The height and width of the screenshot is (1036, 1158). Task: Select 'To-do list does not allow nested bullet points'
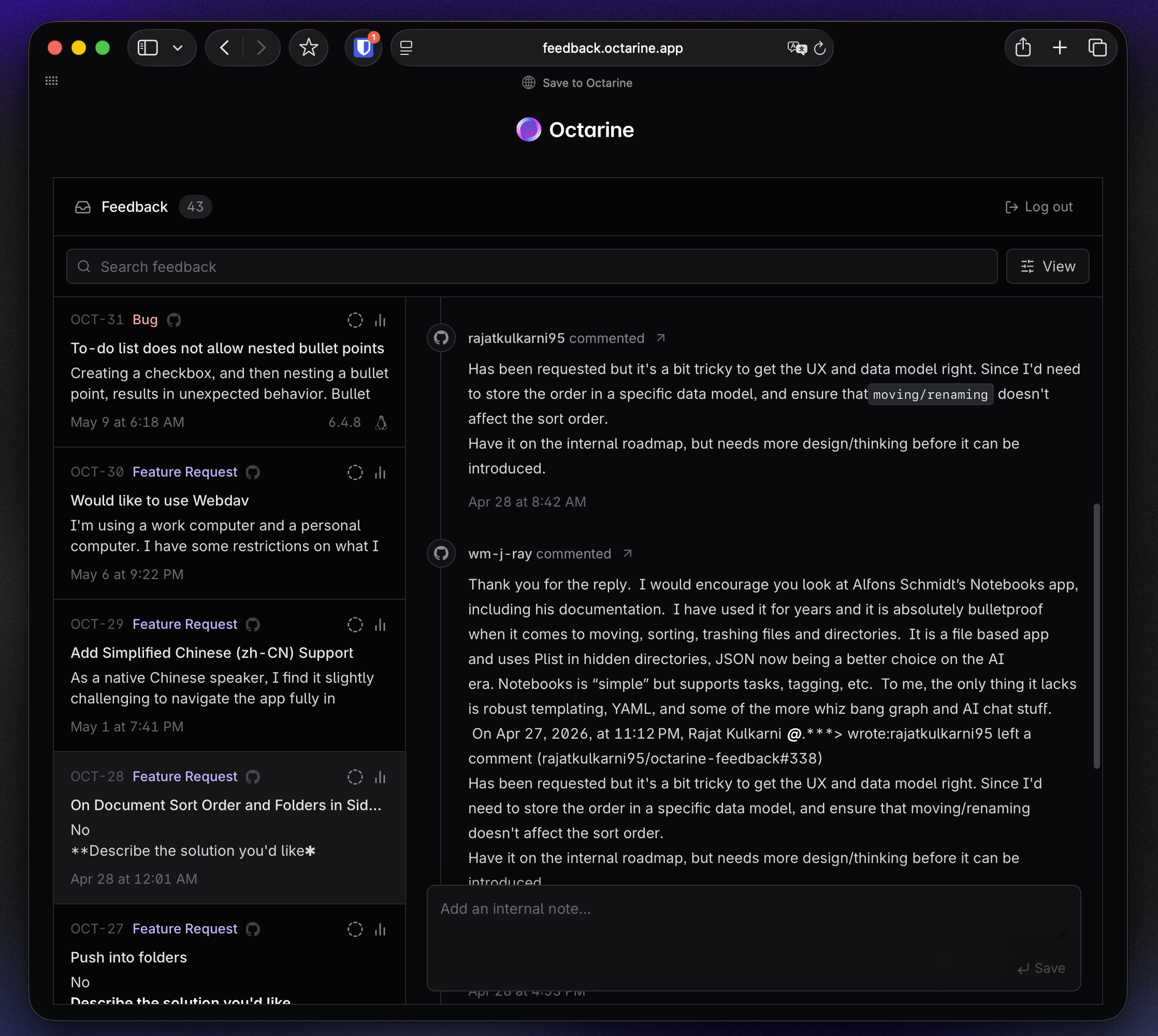click(x=227, y=349)
